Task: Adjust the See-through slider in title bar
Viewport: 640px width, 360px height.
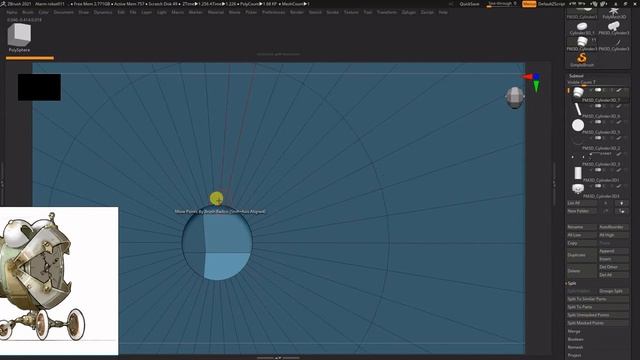Action: [x=502, y=4]
